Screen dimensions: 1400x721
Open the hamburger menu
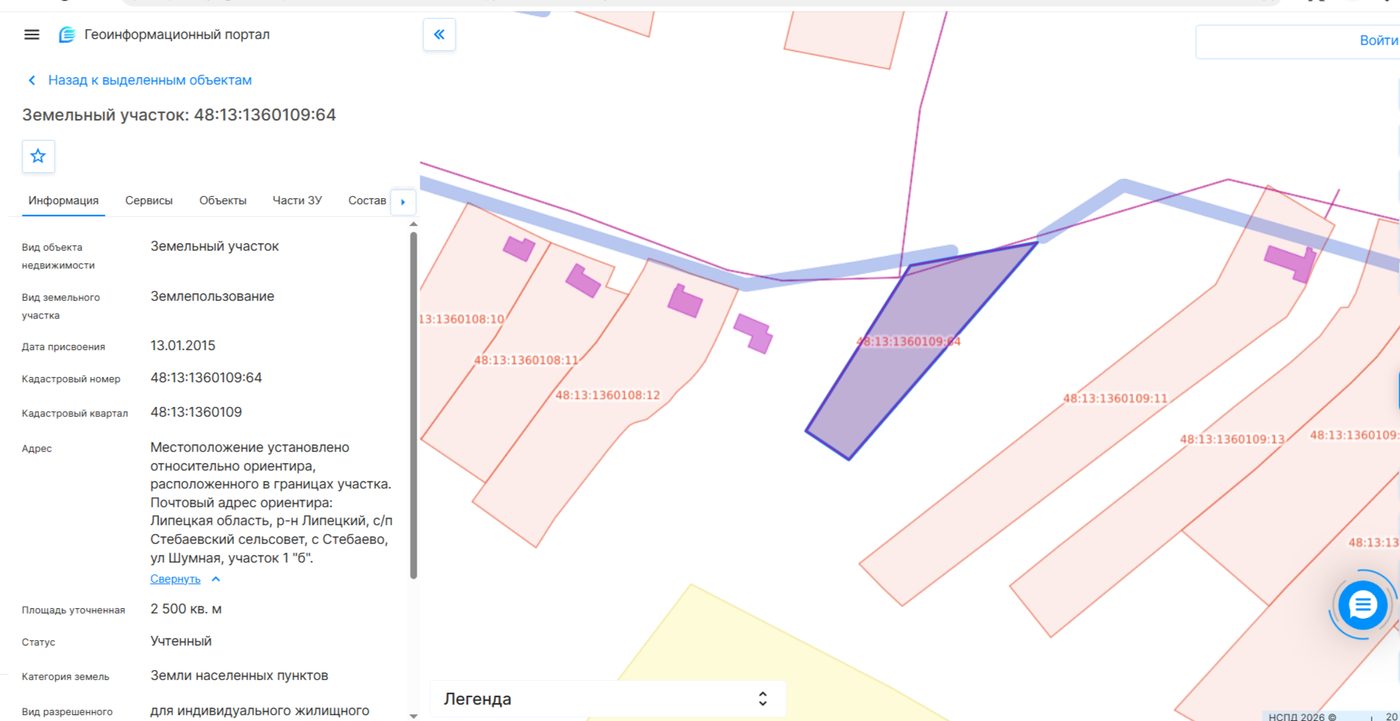coord(32,35)
